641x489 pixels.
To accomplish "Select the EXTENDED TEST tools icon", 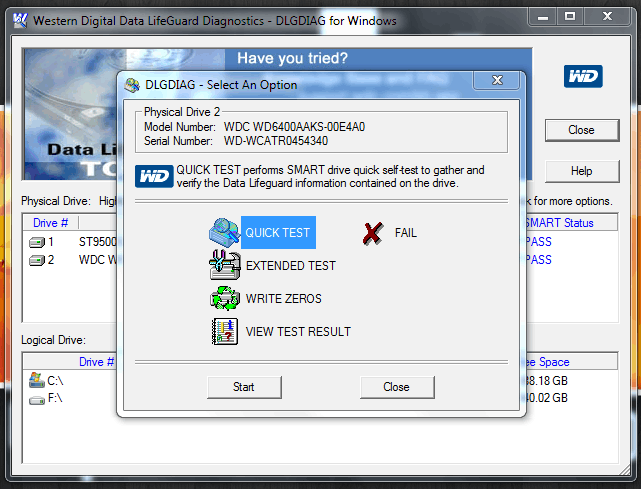I will pyautogui.click(x=225, y=265).
